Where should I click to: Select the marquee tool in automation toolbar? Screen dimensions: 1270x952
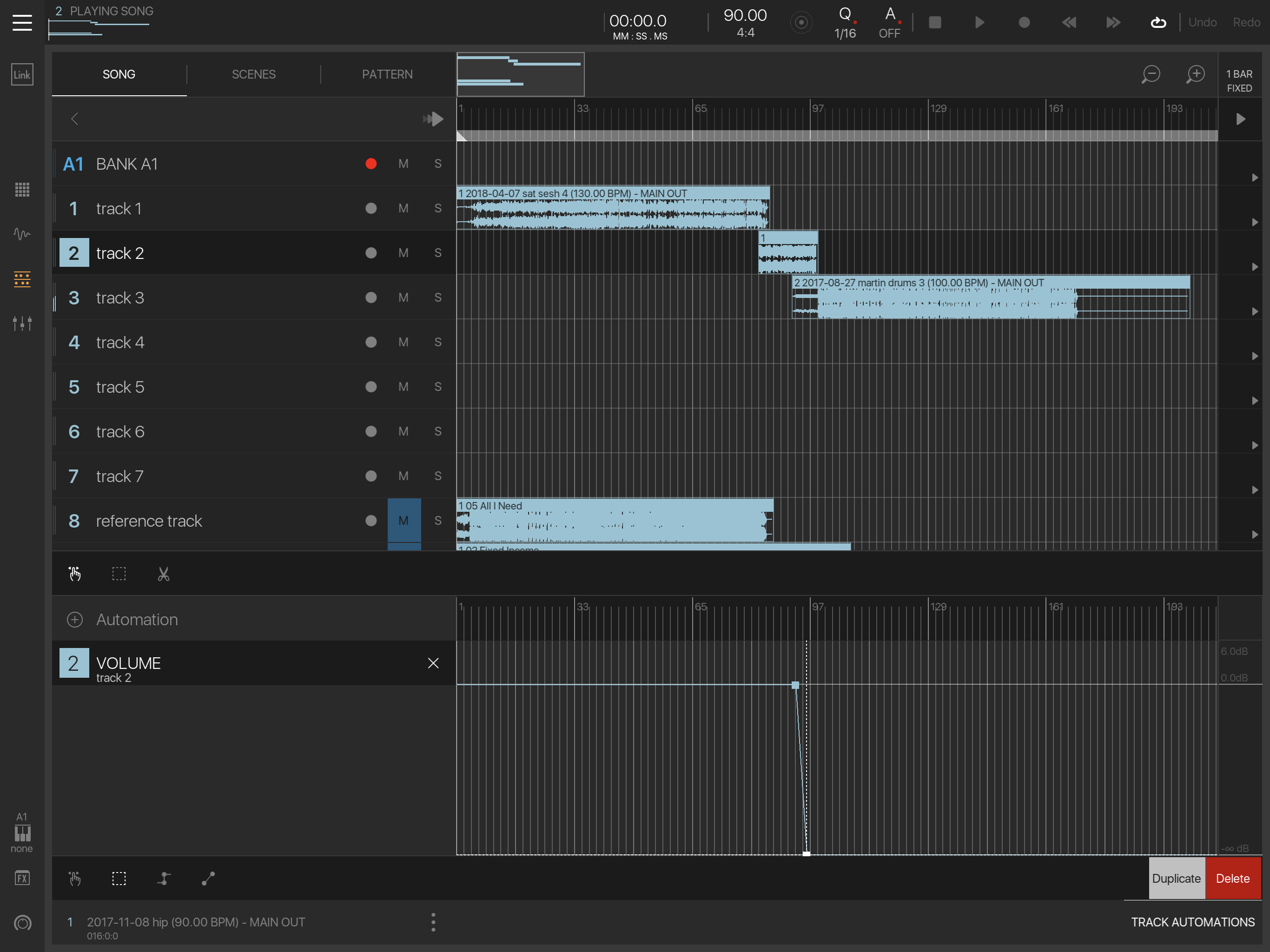point(119,879)
